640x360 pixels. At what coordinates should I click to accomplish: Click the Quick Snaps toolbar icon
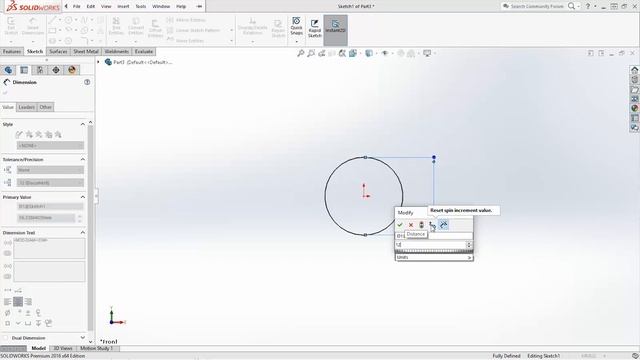pos(296,26)
